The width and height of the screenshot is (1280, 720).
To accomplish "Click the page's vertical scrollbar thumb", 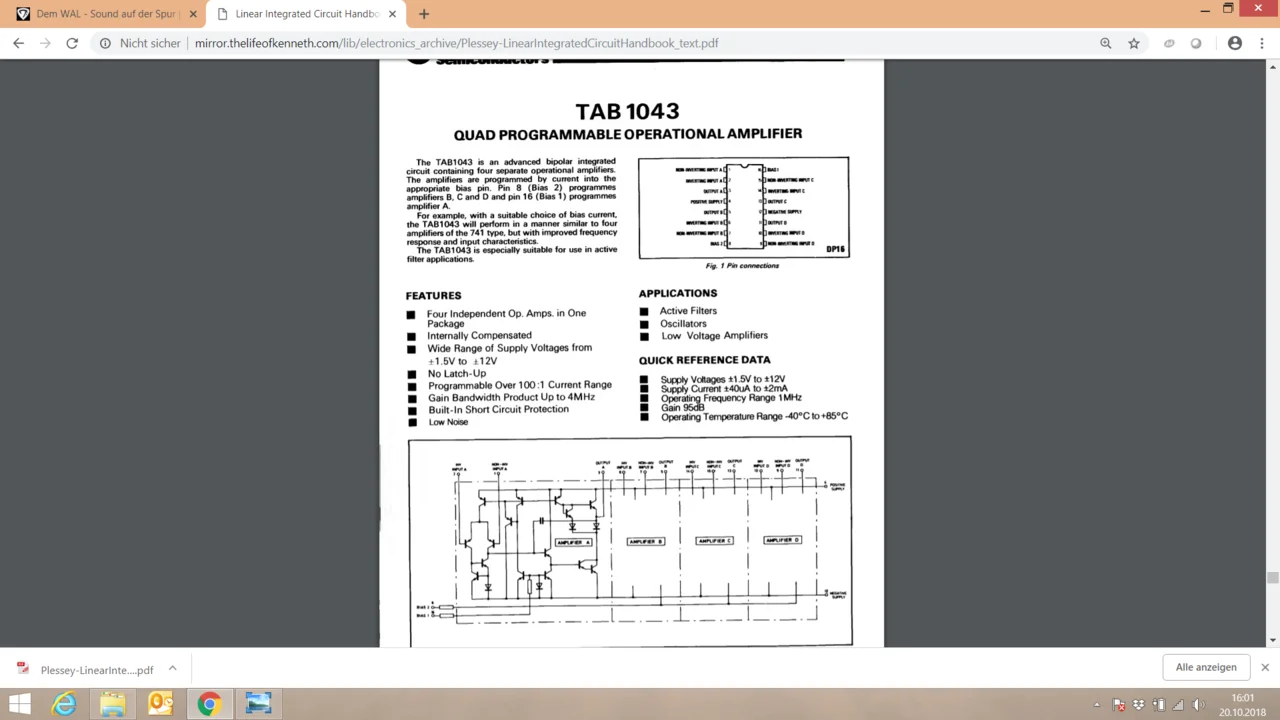I will (x=1272, y=578).
